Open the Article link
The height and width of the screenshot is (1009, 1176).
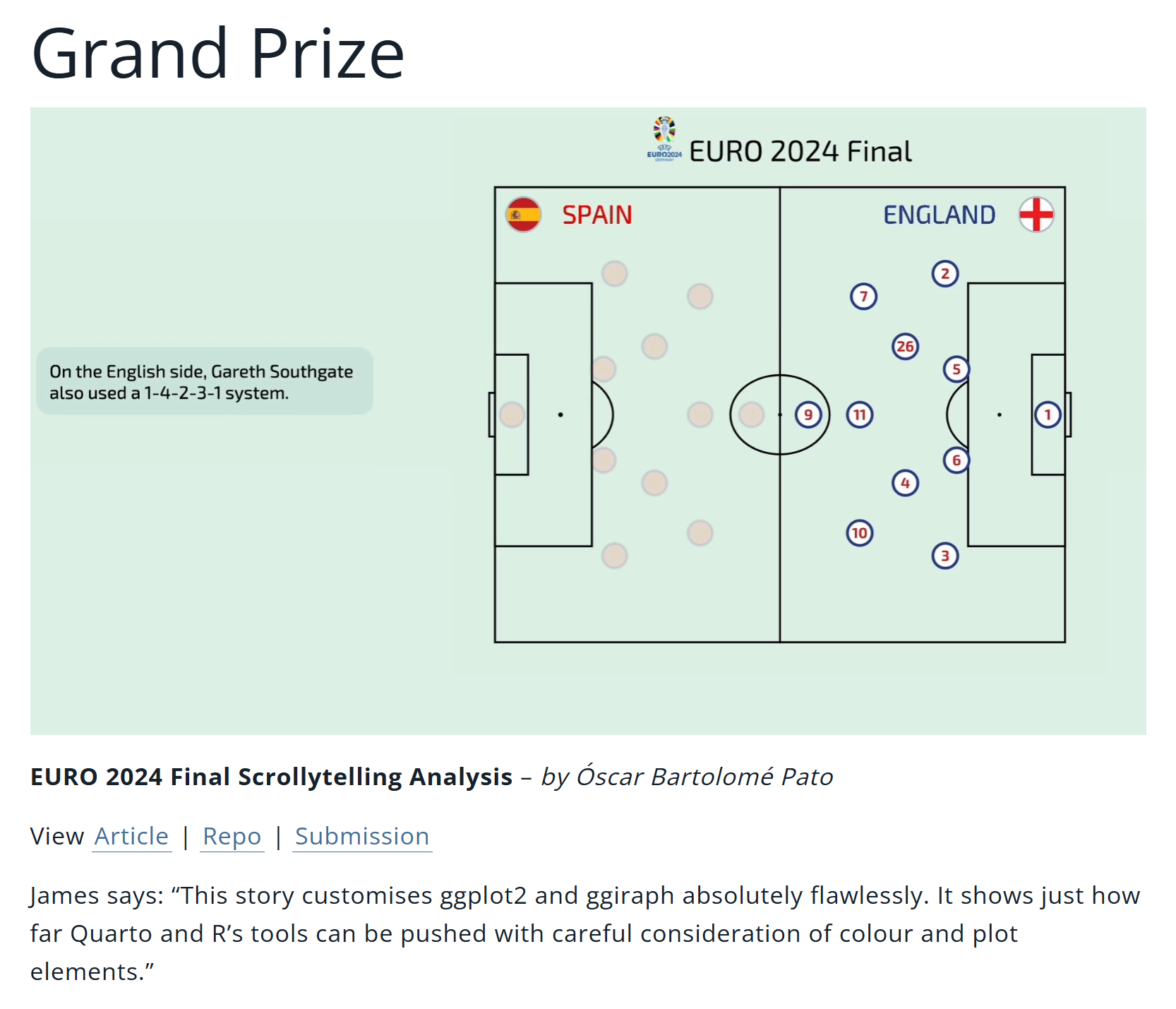132,836
